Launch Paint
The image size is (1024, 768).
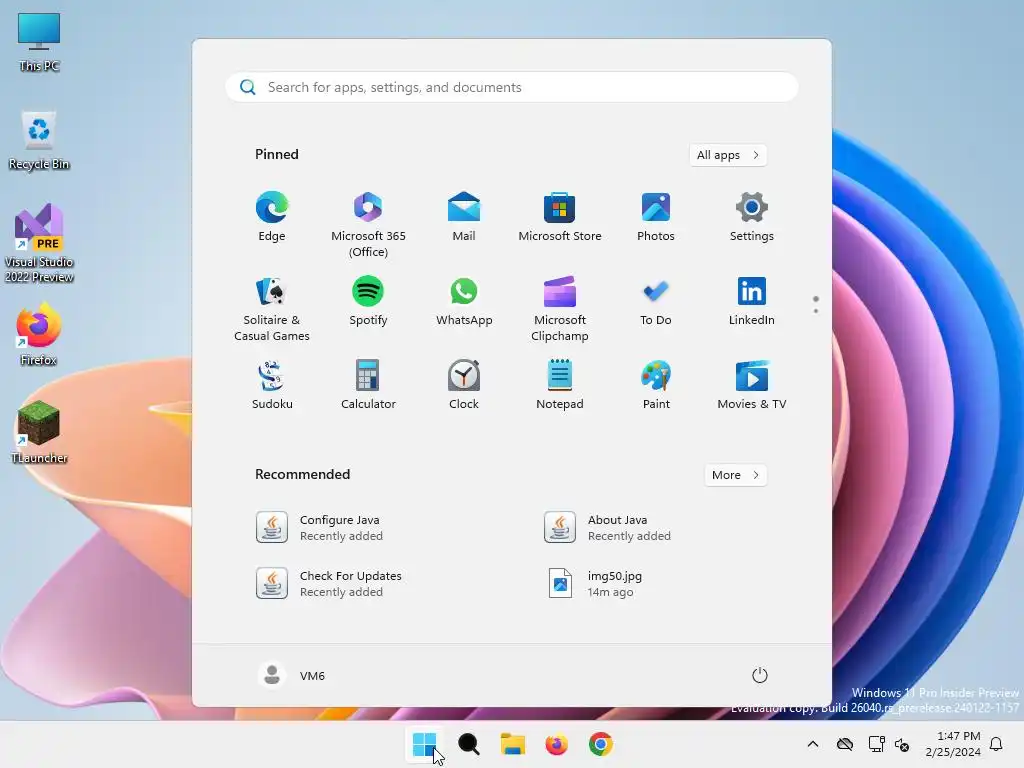(x=656, y=385)
